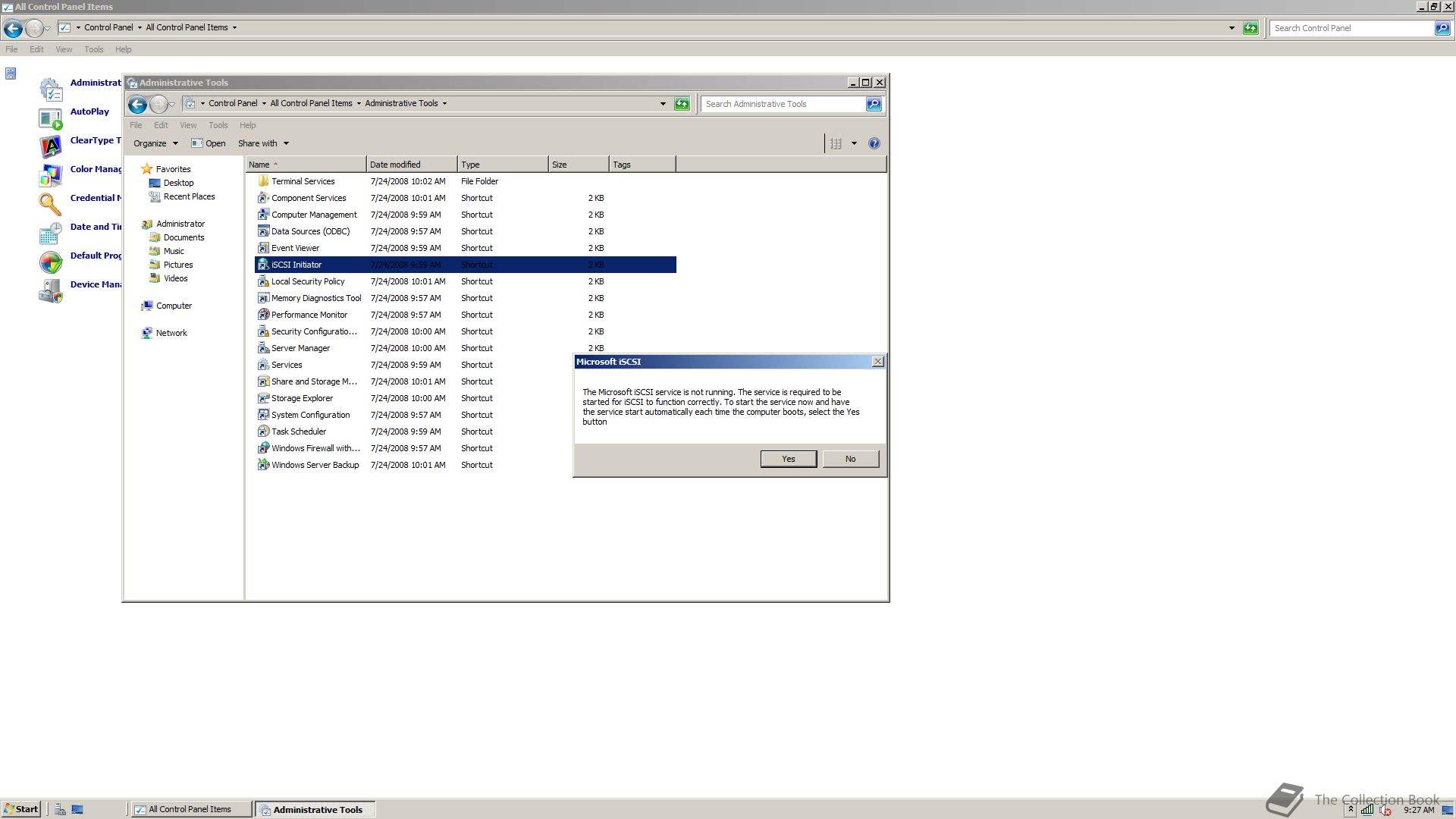Select the System Configuration icon

click(263, 415)
